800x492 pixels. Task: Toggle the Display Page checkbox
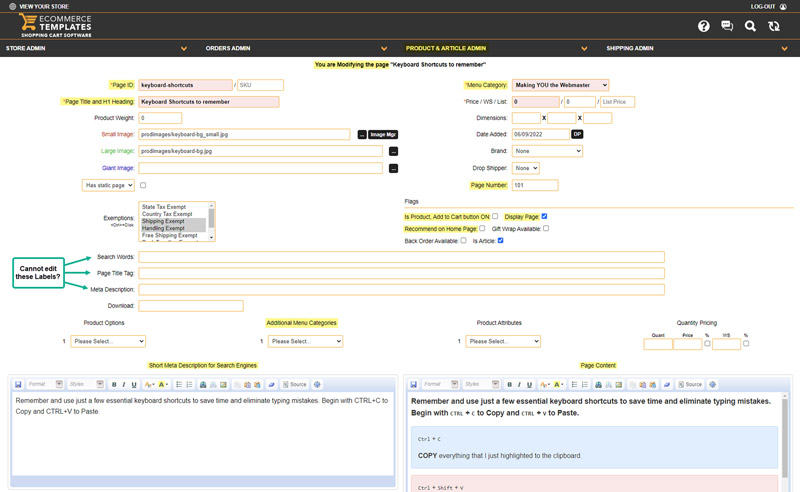tap(544, 216)
